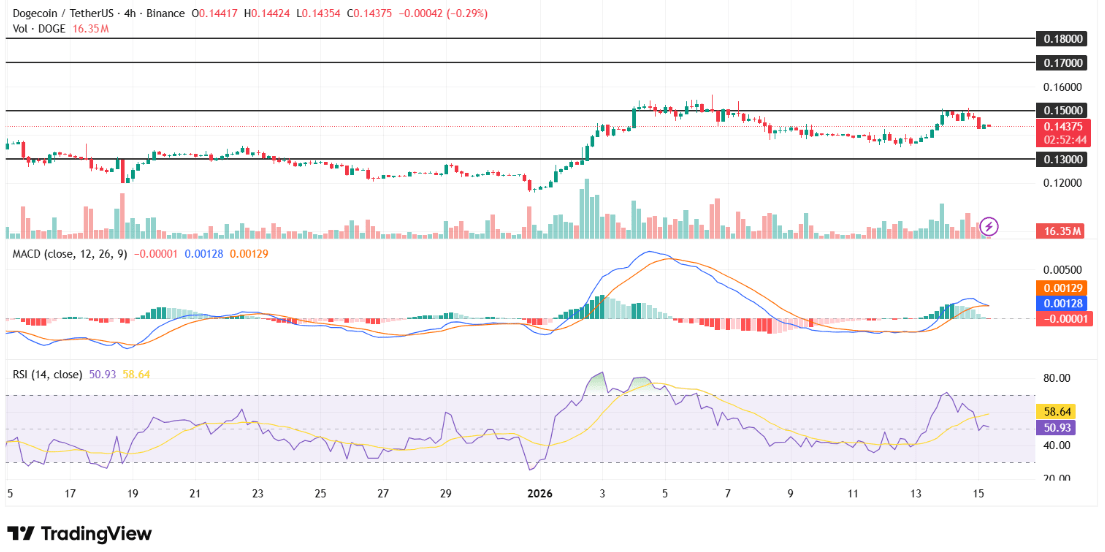Click the TradingView logo
This screenshot has width=1105, height=552.
[80, 534]
